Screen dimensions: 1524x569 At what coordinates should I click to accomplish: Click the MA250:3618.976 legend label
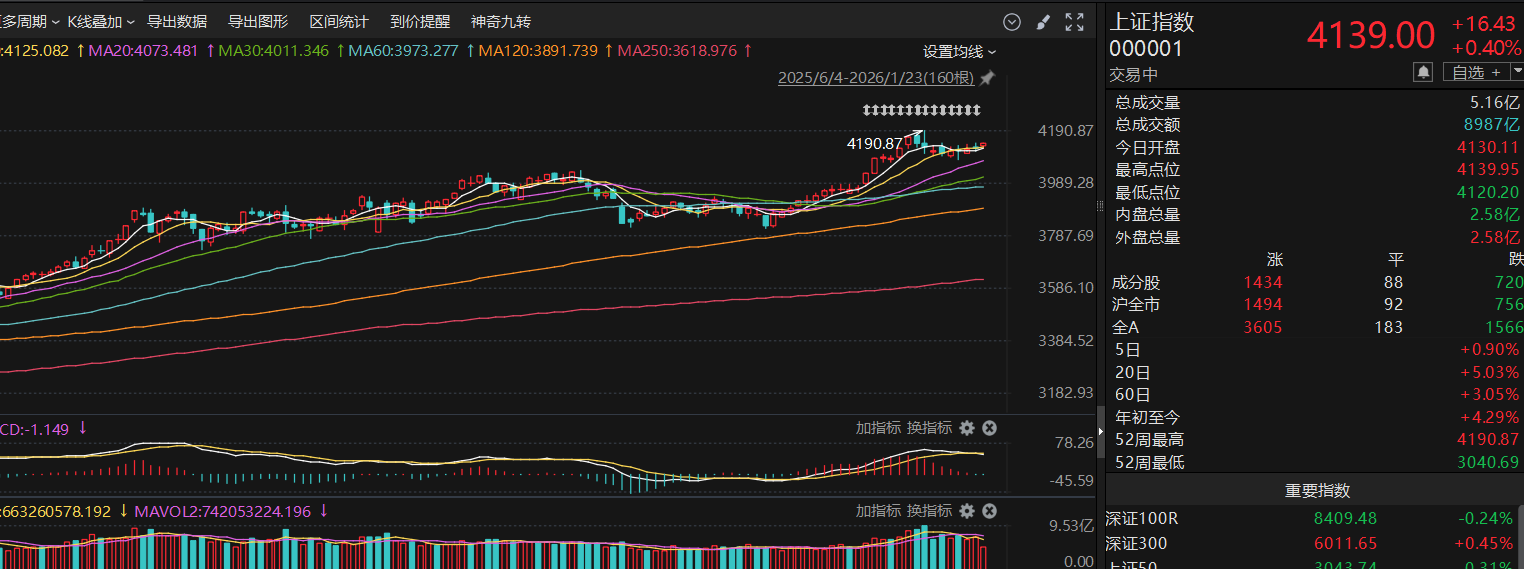[x=677, y=50]
